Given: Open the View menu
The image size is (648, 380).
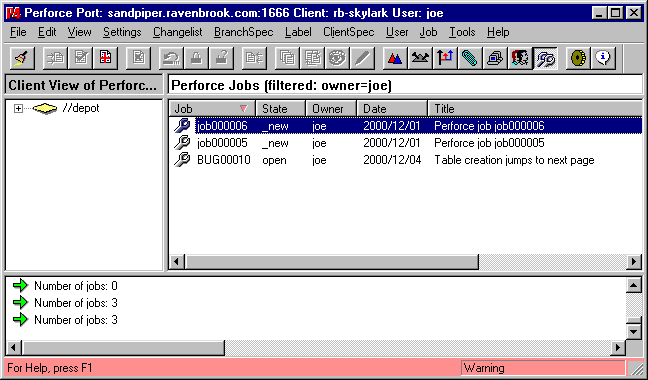Looking at the screenshot, I should (x=79, y=32).
